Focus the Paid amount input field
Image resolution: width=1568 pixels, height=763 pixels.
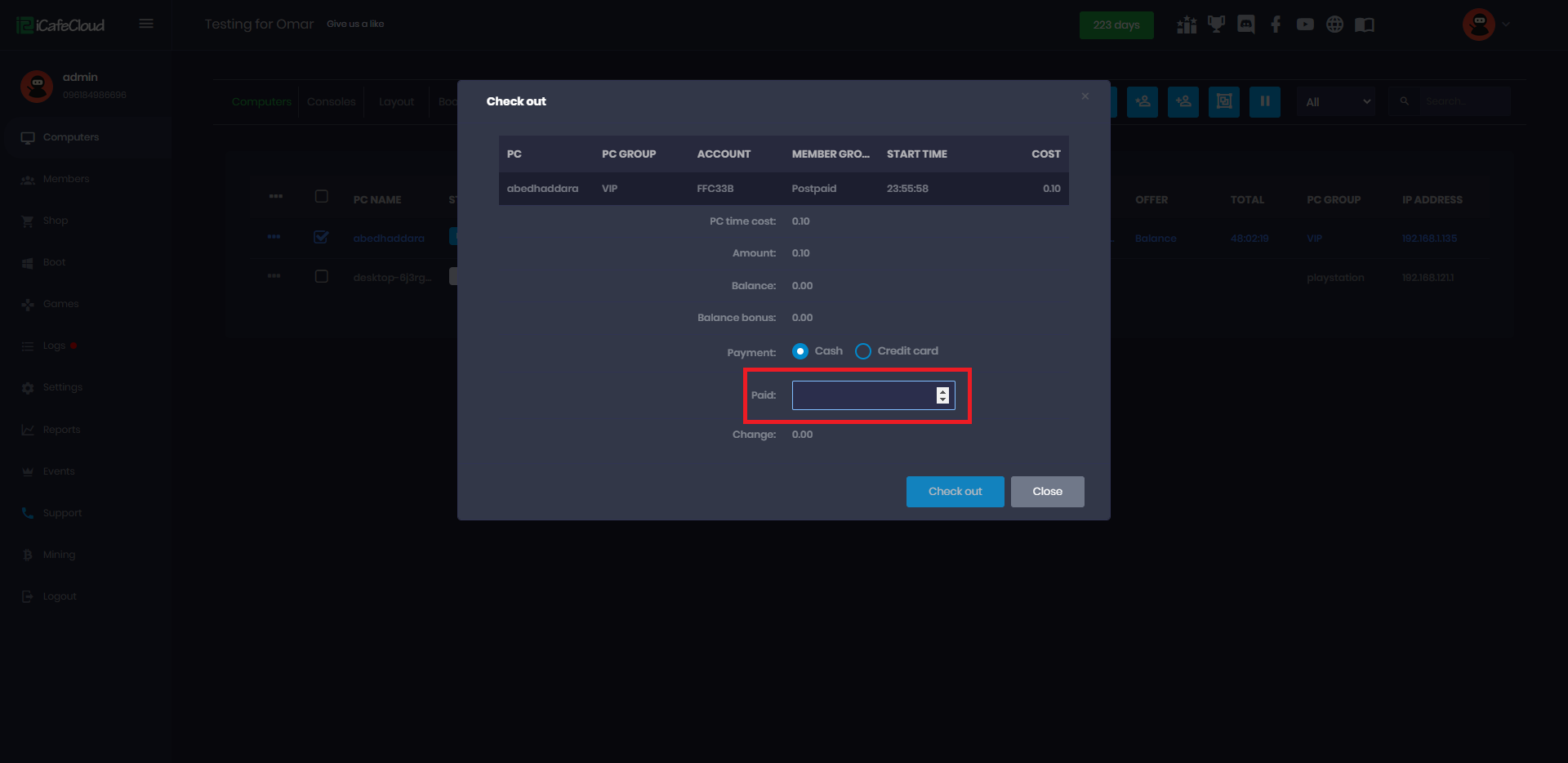[x=862, y=395]
